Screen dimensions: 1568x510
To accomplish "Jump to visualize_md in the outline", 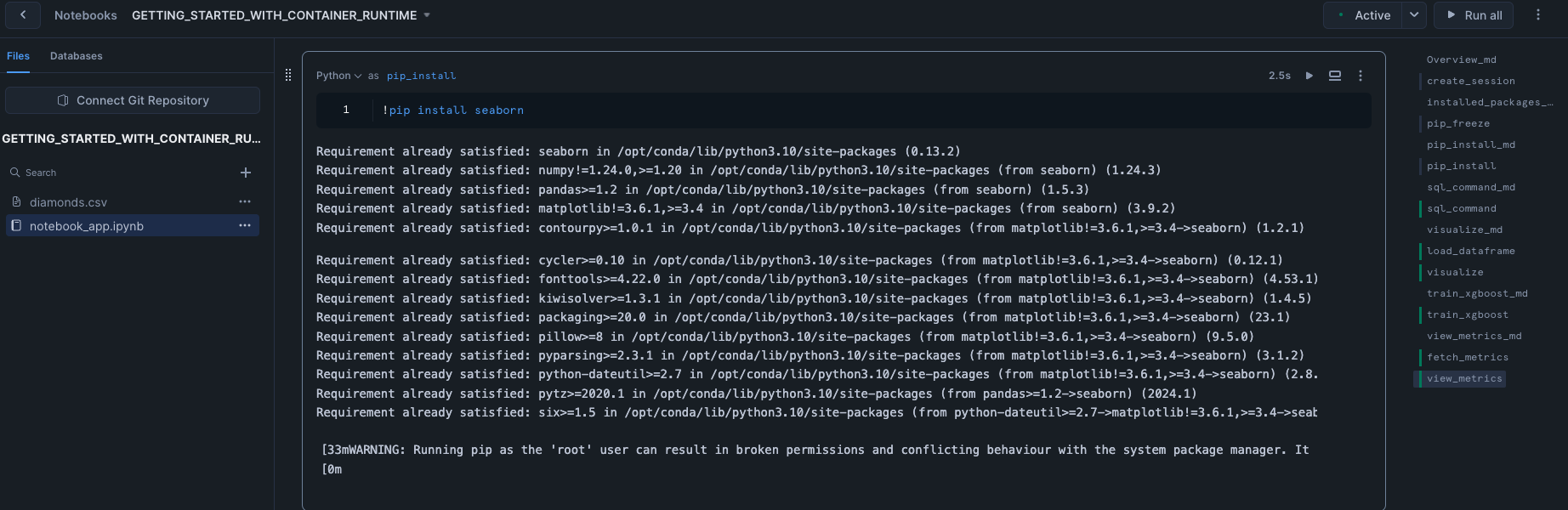I will 1465,229.
